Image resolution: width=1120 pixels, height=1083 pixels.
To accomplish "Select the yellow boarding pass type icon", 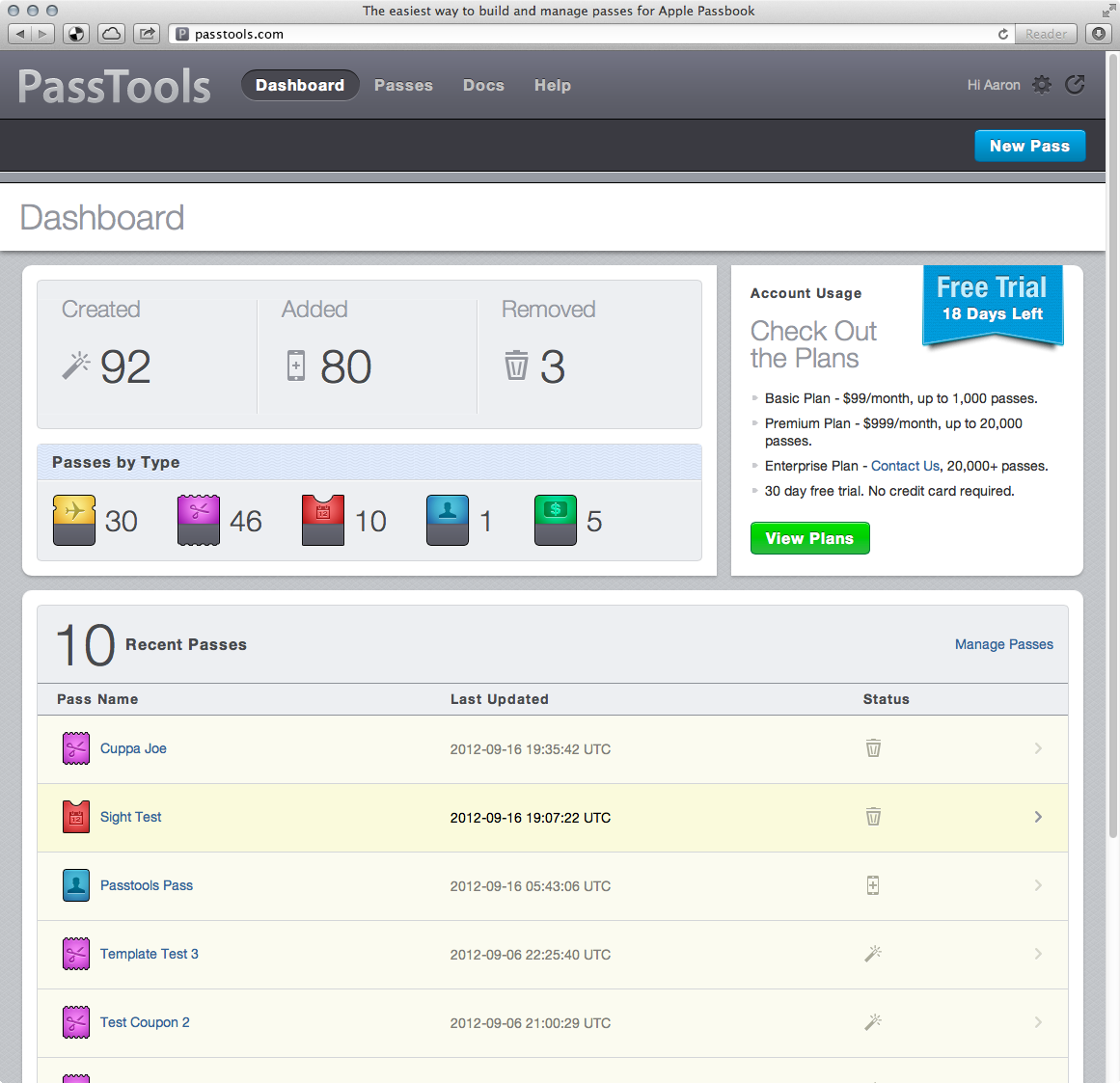I will (x=74, y=520).
